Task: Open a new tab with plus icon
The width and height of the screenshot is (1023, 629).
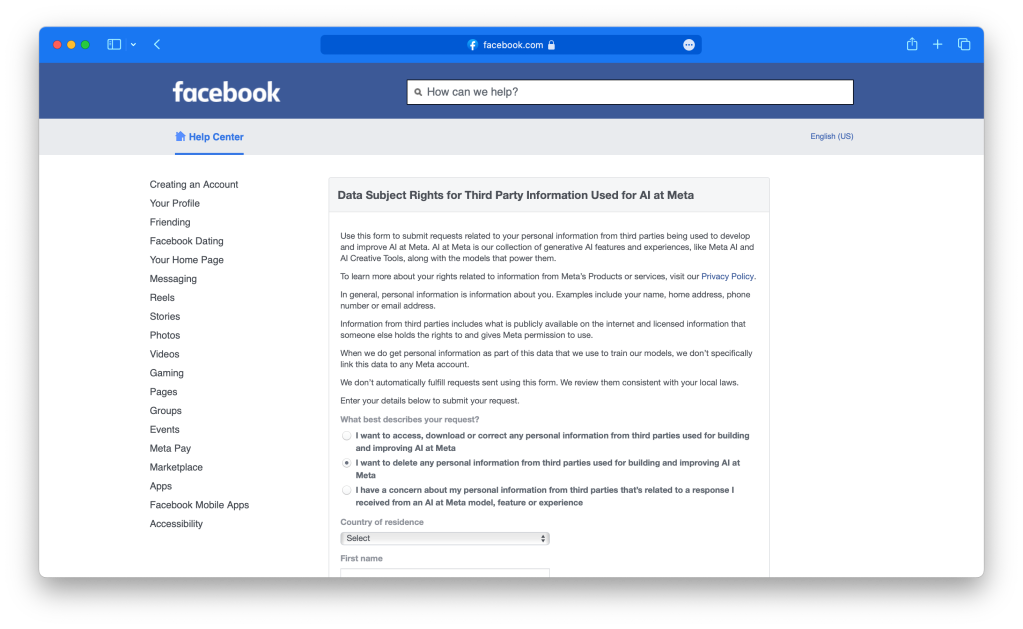Action: 937,44
